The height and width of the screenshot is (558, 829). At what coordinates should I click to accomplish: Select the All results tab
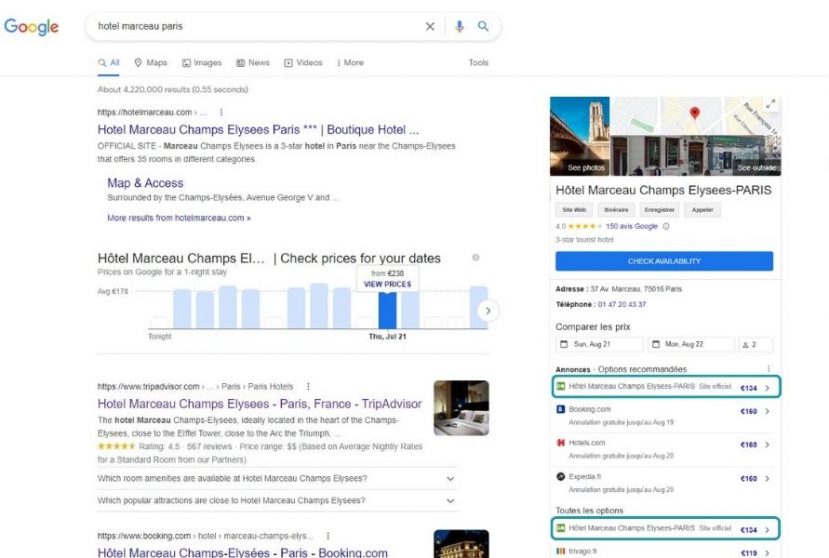click(x=109, y=62)
